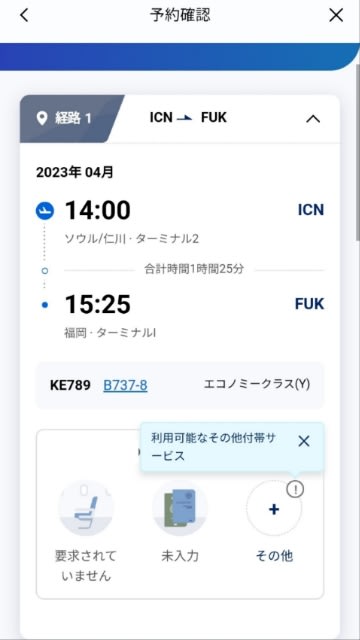This screenshot has height=640, width=360.
Task: Tap the KE789 flight number
Action: pyautogui.click(x=70, y=385)
